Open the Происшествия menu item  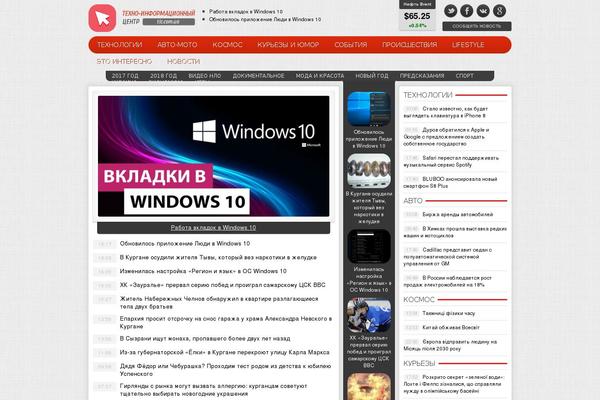tap(409, 45)
